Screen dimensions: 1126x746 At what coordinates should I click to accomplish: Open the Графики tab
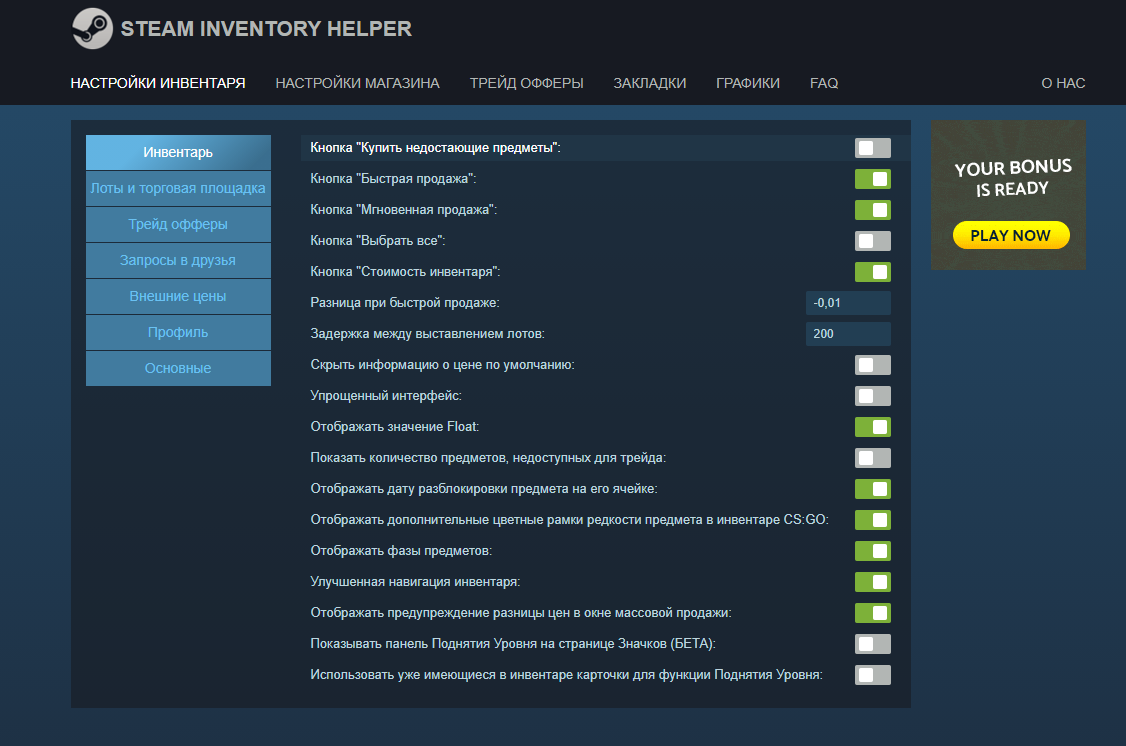tap(748, 83)
